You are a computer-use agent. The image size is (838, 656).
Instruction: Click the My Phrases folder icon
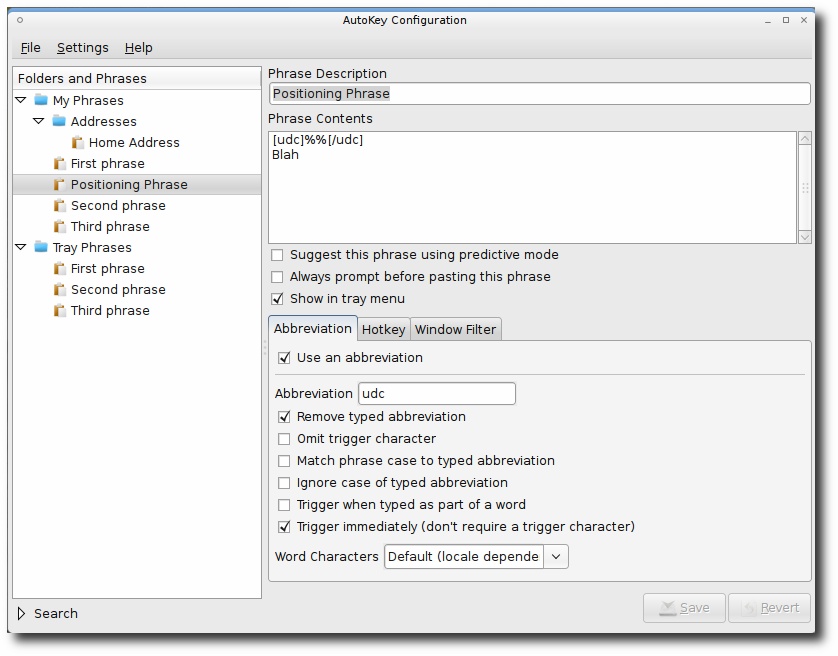click(x=41, y=100)
